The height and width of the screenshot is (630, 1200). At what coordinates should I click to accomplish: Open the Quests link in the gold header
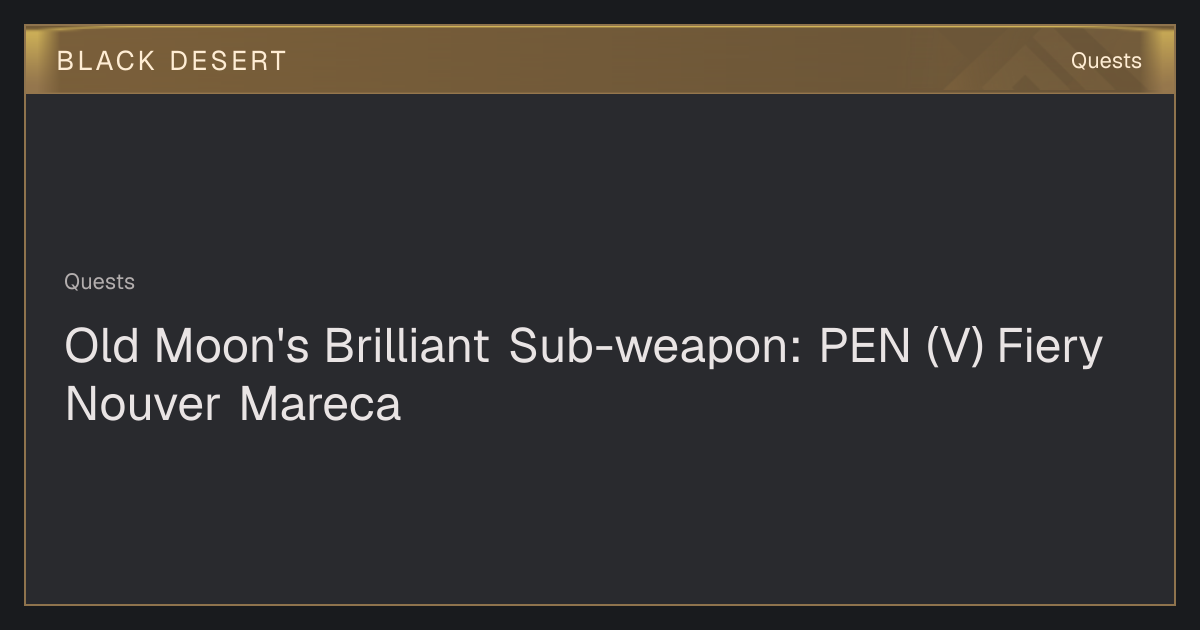(1106, 61)
